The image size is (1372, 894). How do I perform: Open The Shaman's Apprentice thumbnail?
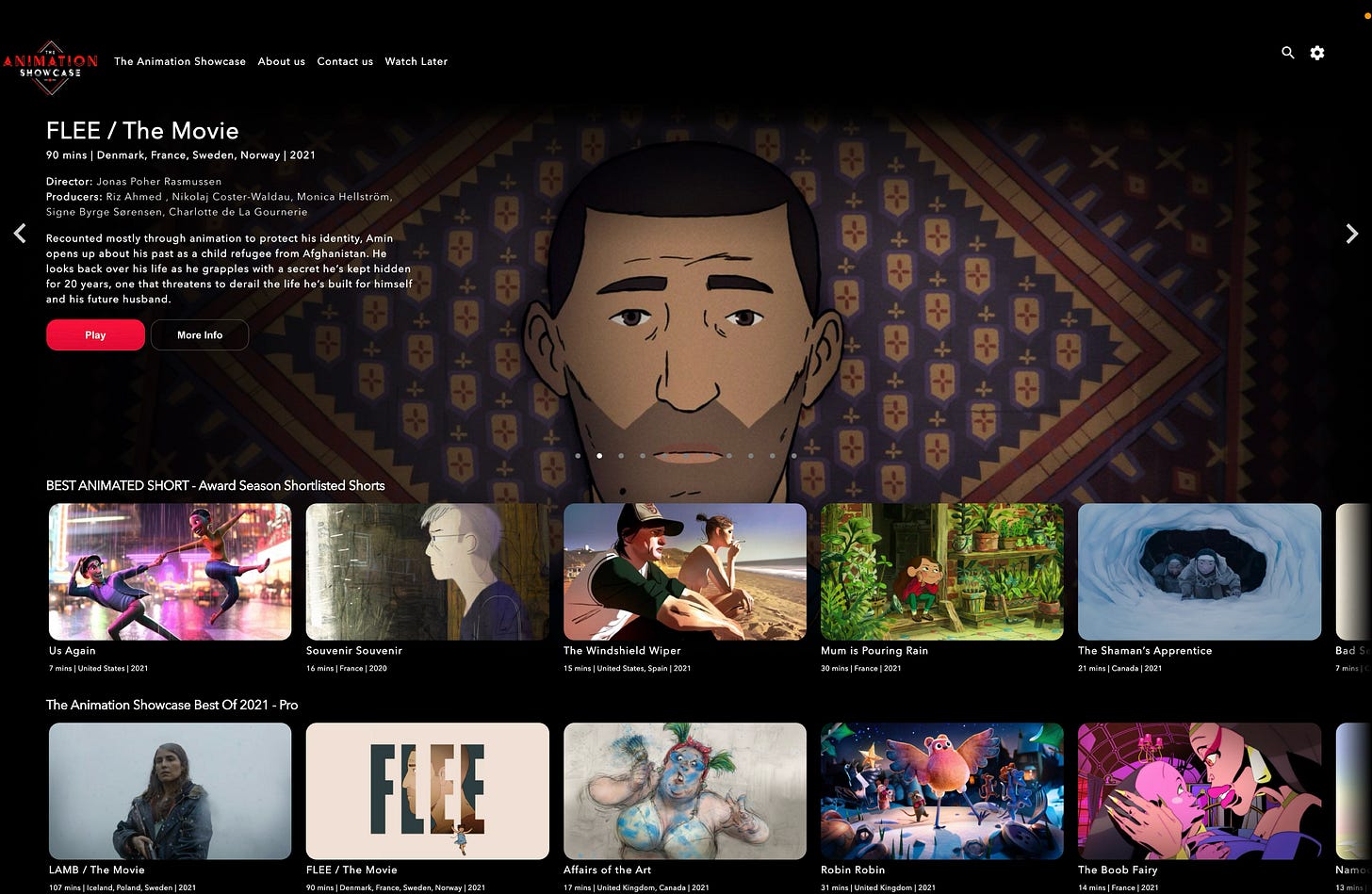pos(1200,572)
